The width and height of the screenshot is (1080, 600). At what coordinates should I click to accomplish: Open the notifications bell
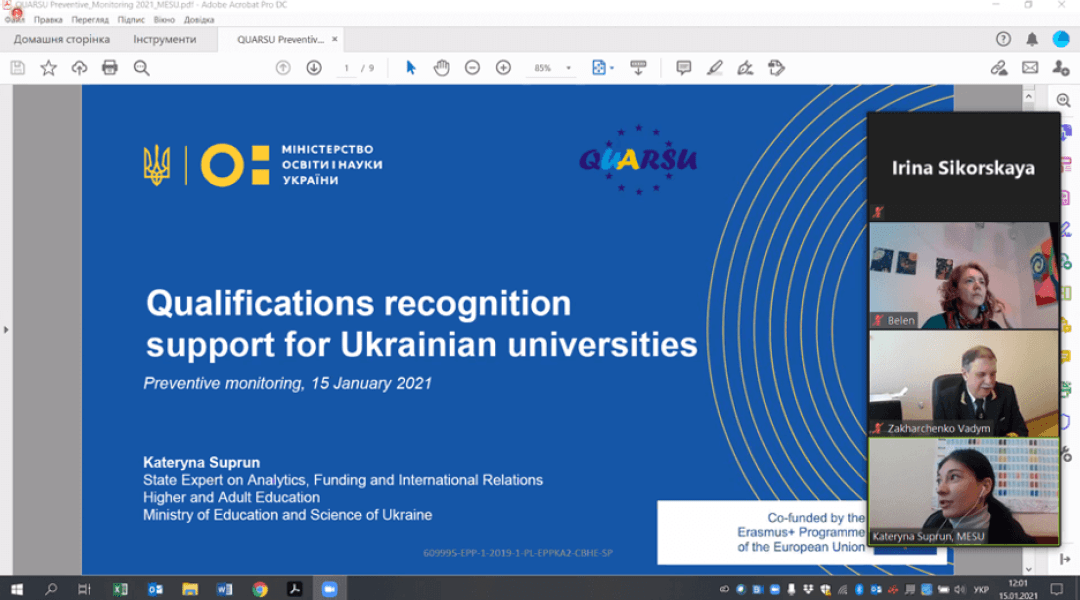click(x=1032, y=39)
